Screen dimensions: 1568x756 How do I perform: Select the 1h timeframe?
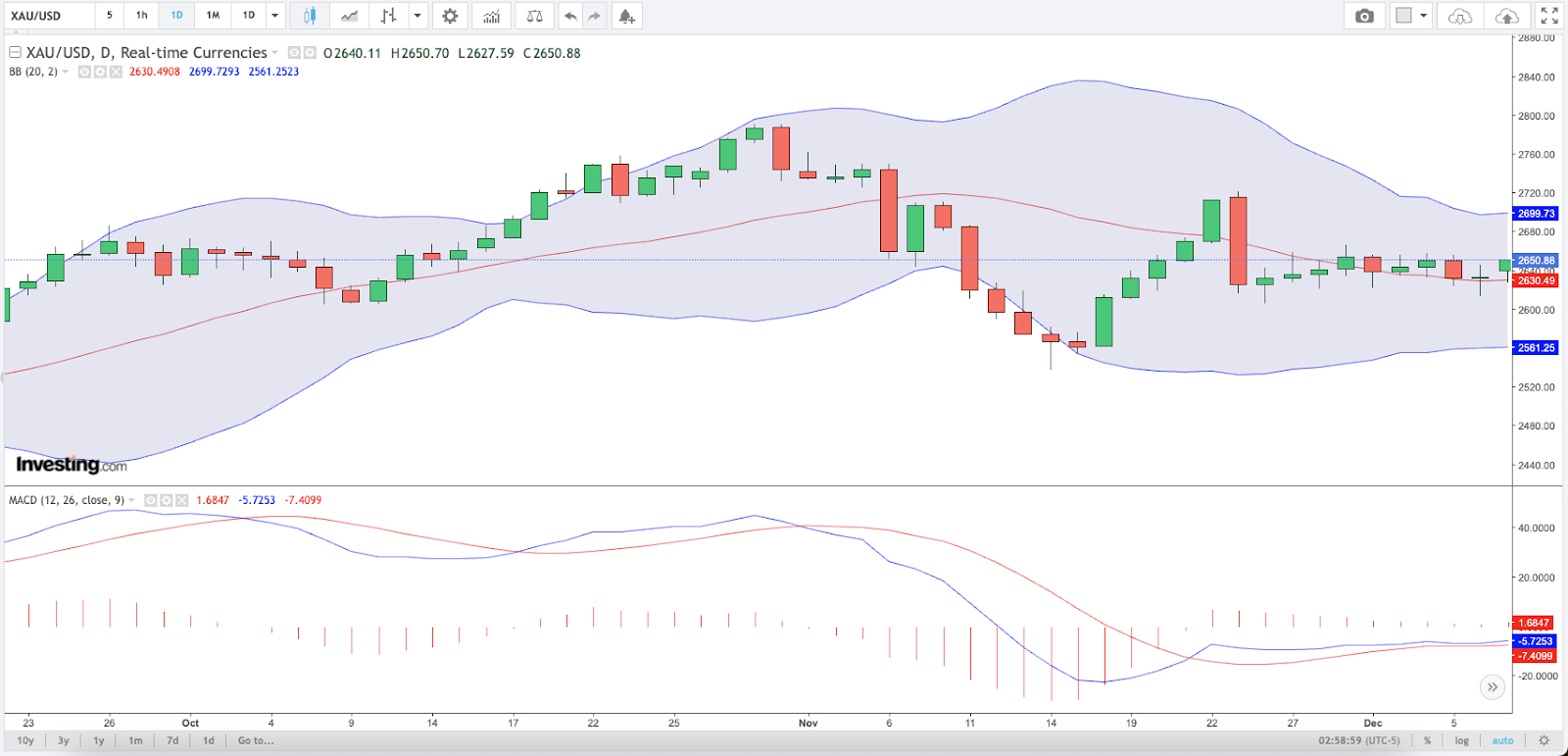point(142,16)
